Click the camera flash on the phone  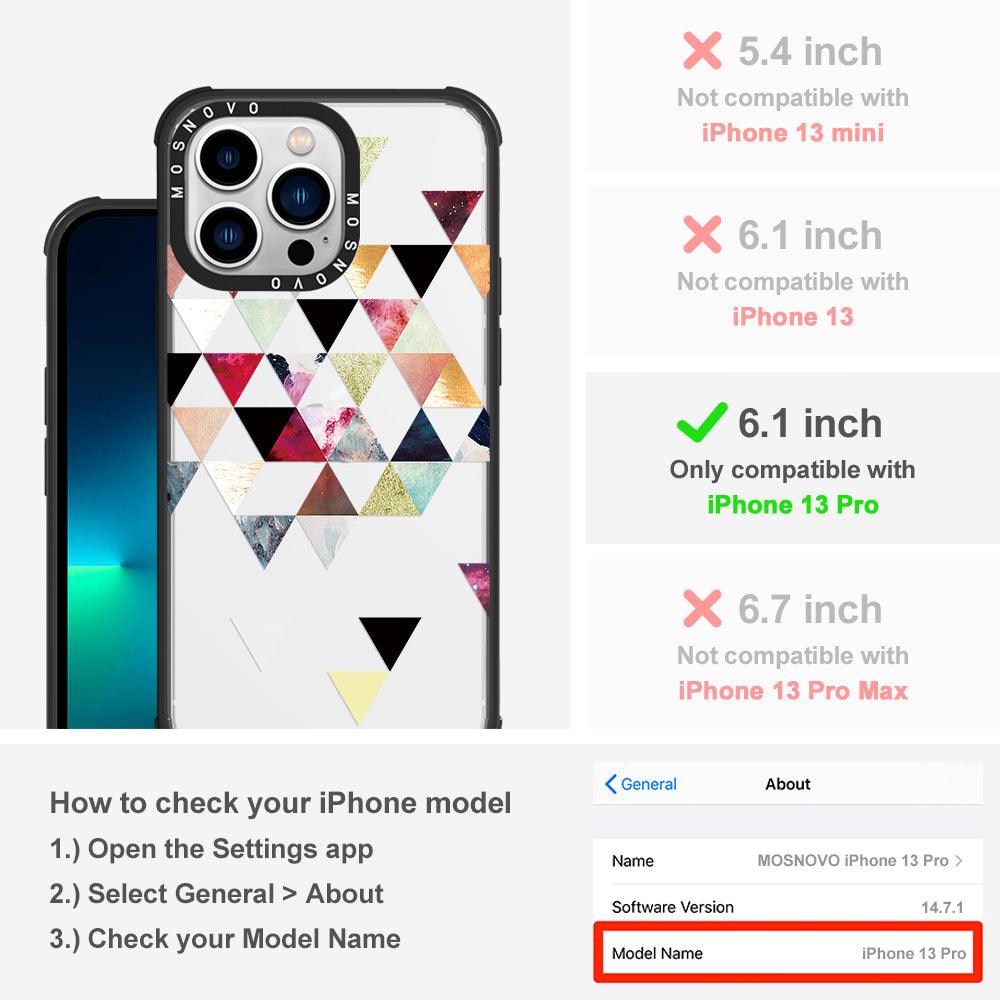(300, 140)
